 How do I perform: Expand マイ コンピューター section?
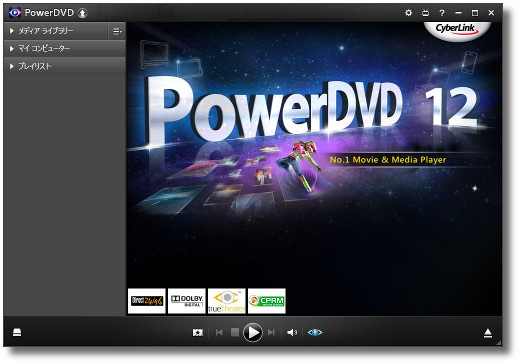[12, 49]
